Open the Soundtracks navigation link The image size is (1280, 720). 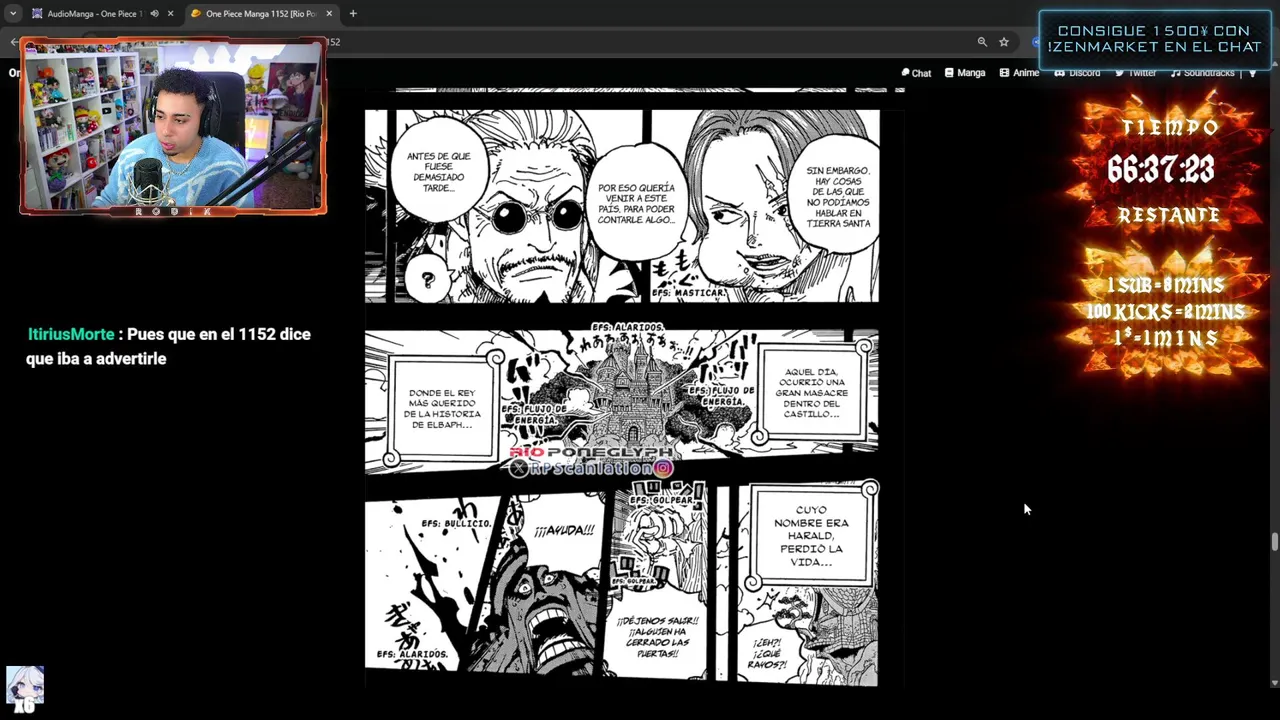tap(1203, 73)
